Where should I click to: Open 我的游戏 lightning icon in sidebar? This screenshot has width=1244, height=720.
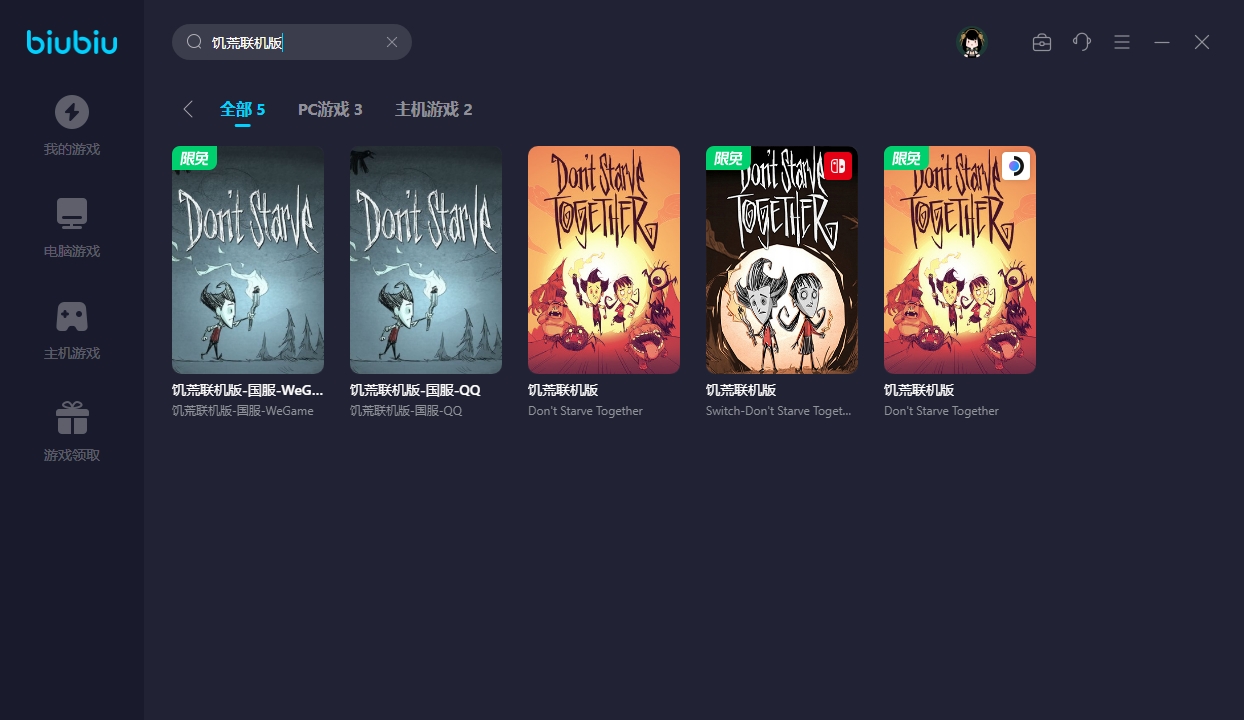(72, 111)
